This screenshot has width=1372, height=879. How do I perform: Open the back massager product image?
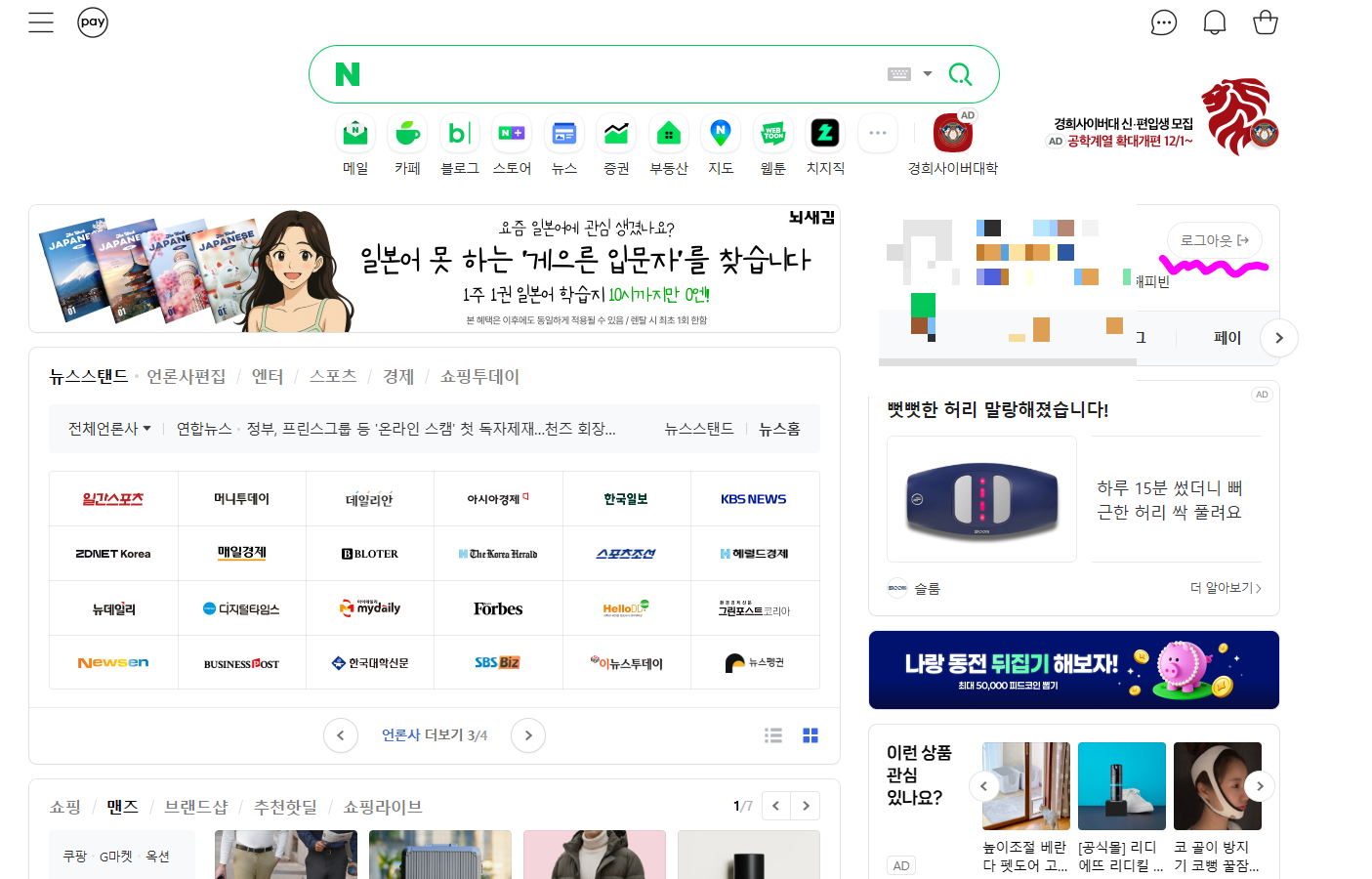click(981, 499)
